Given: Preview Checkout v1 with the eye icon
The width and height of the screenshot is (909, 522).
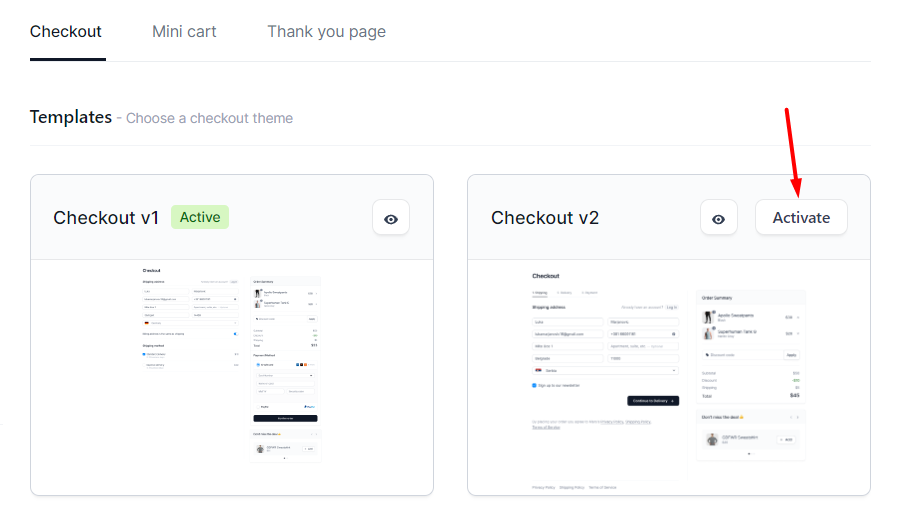Looking at the screenshot, I should (x=391, y=218).
